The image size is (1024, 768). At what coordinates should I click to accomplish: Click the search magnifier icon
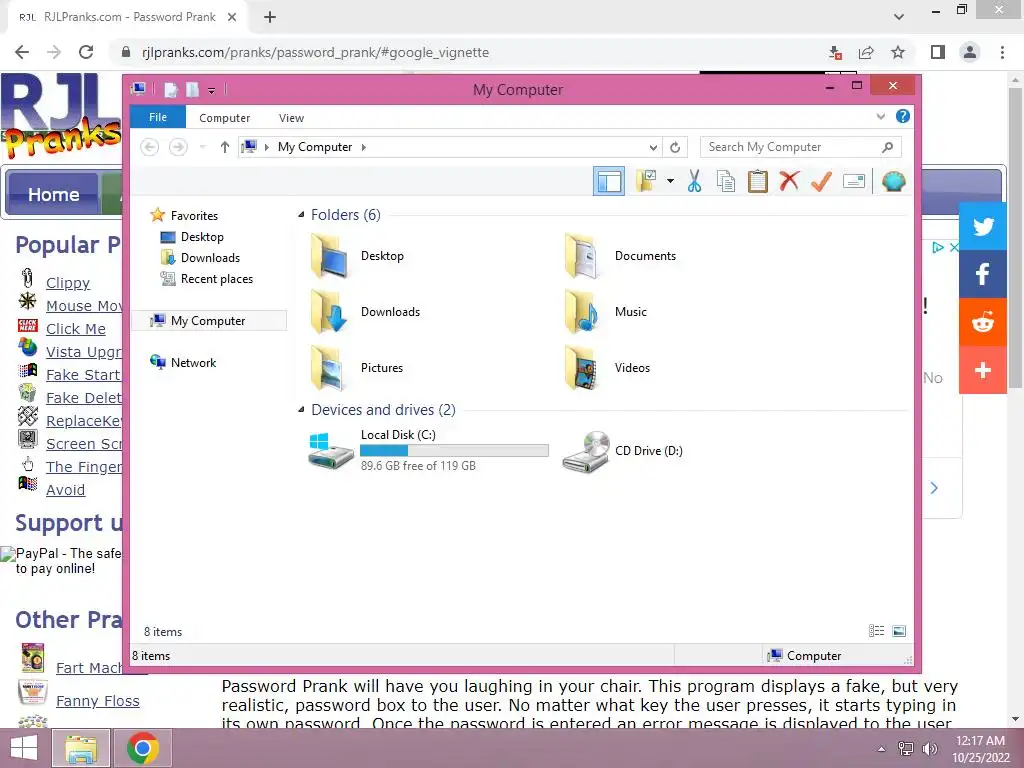887,147
